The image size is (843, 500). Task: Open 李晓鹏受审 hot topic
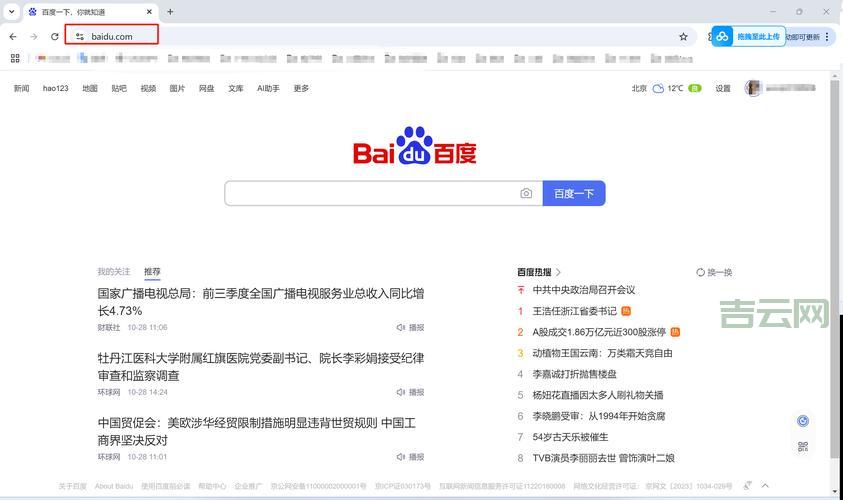pos(599,416)
